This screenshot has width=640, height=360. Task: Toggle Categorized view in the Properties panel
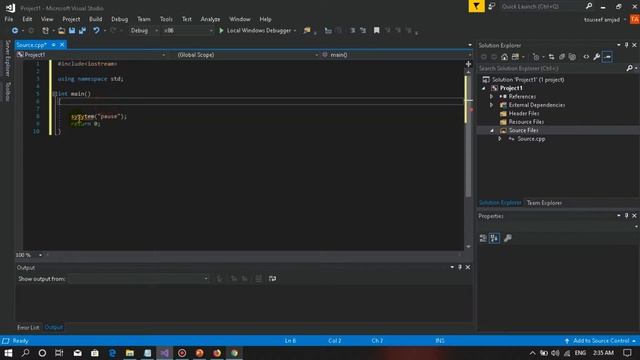point(483,238)
